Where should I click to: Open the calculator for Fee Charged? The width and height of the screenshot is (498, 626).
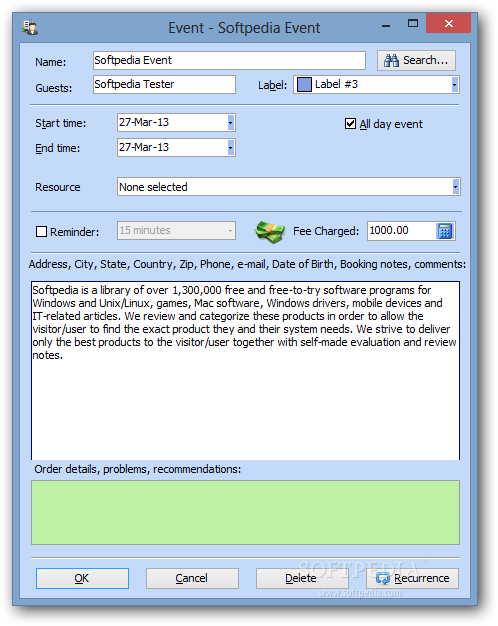444,231
